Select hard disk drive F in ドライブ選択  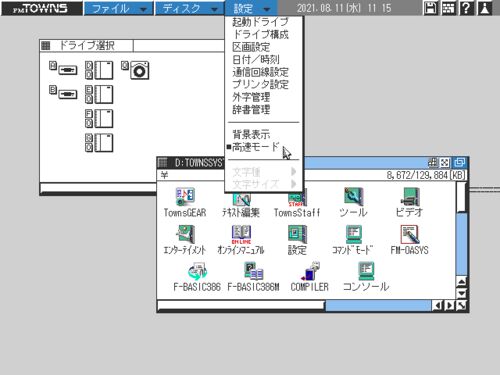[x=99, y=119]
